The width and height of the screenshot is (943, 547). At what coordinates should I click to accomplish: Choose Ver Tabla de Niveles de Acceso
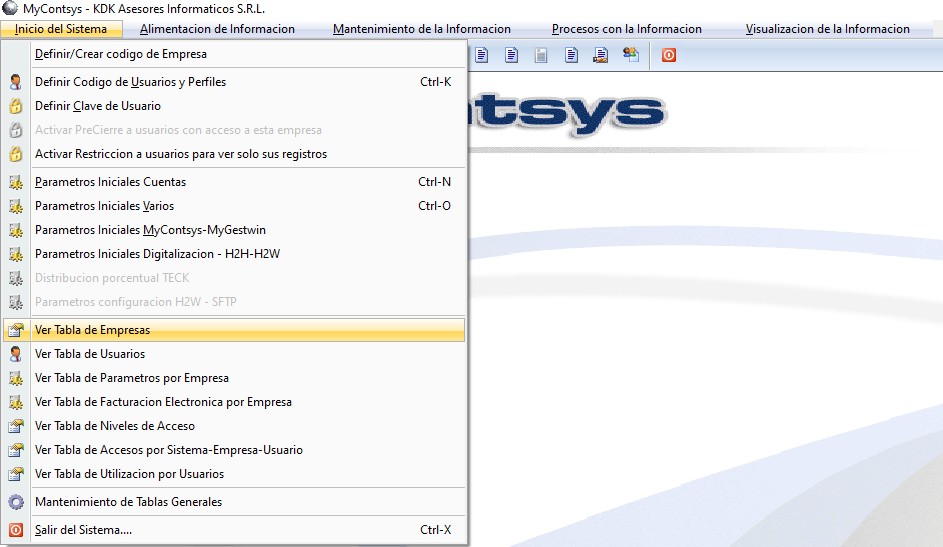pyautogui.click(x=115, y=426)
